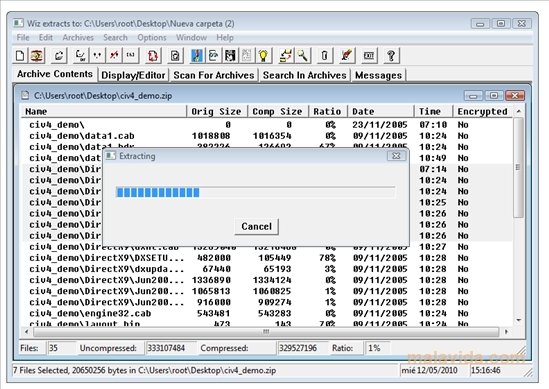Click the greyed-out grid toolbar icon
The height and width of the screenshot is (389, 549).
[247, 56]
